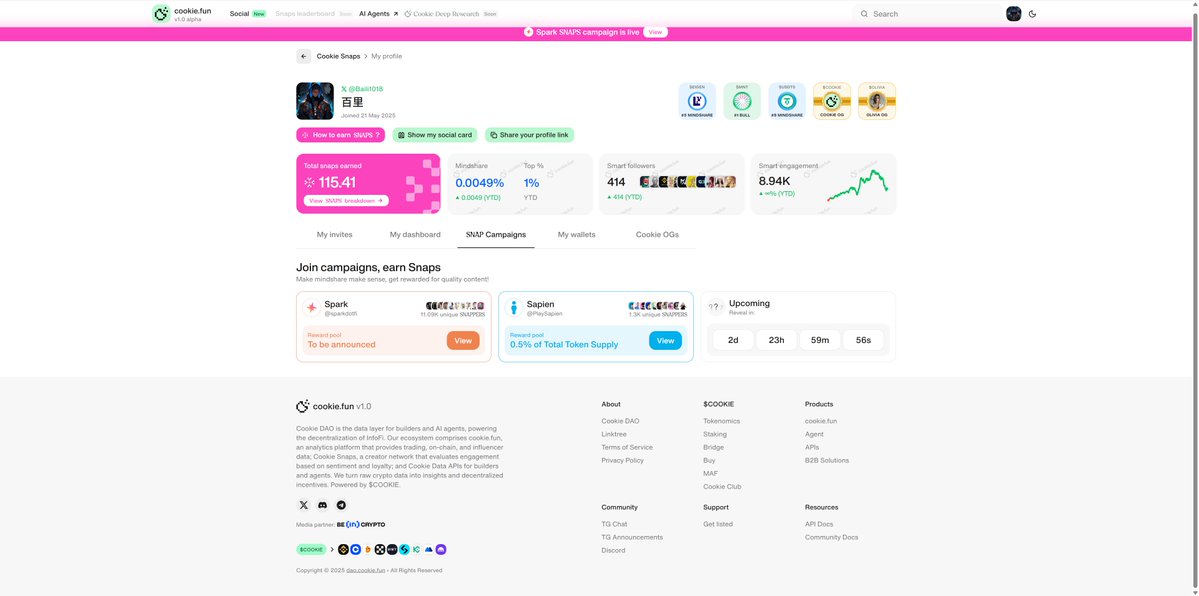Screen dimensions: 1199x596
Task: Click the Spark campaign logo icon
Action: (311, 308)
